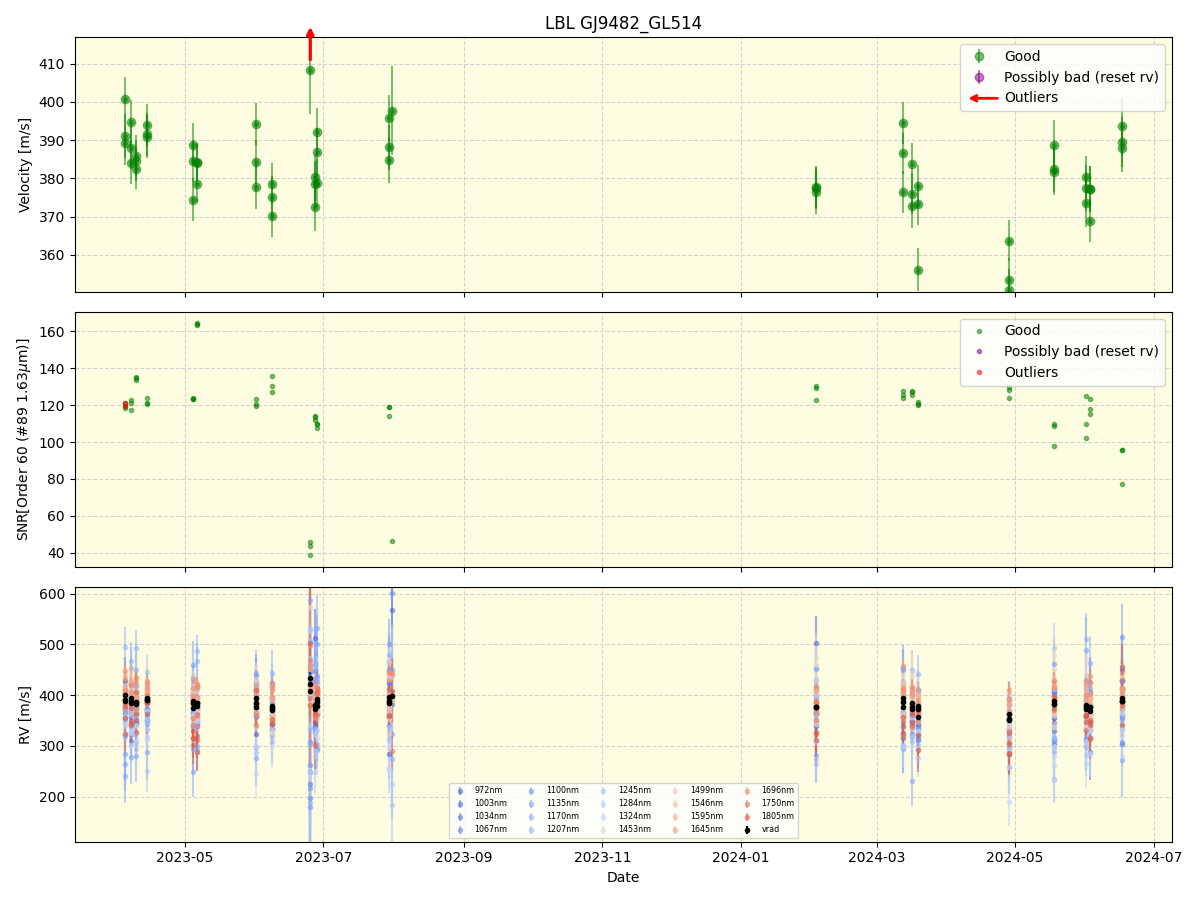1200x900 pixels.
Task: Select the 1034nm legend entry
Action: point(482,816)
